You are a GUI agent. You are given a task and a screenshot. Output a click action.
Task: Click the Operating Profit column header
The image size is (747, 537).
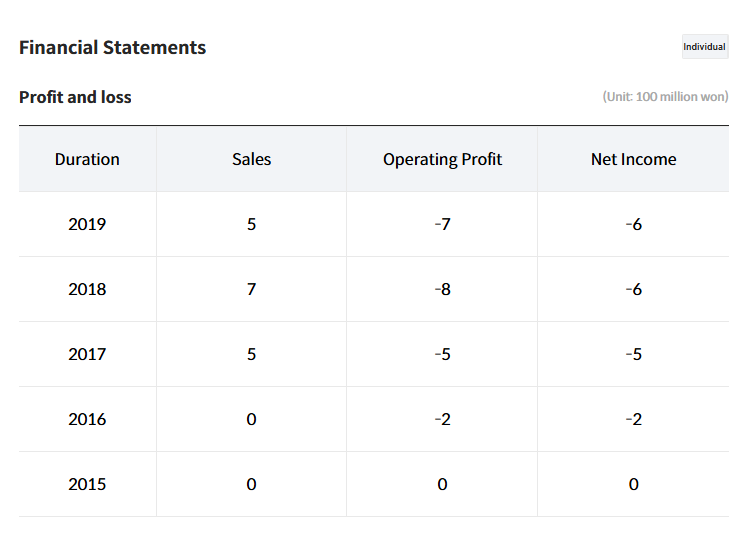pyautogui.click(x=442, y=159)
